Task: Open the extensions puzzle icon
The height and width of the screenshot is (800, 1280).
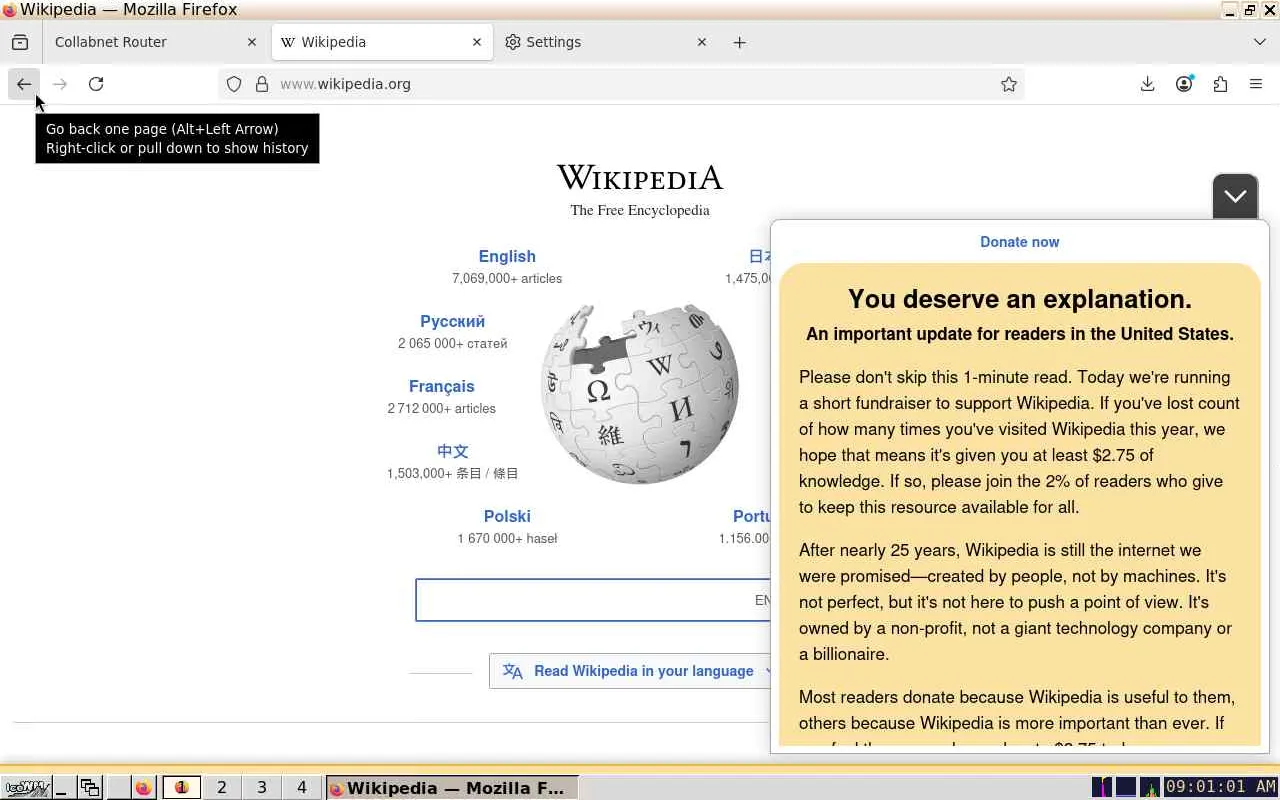Action: [1220, 84]
